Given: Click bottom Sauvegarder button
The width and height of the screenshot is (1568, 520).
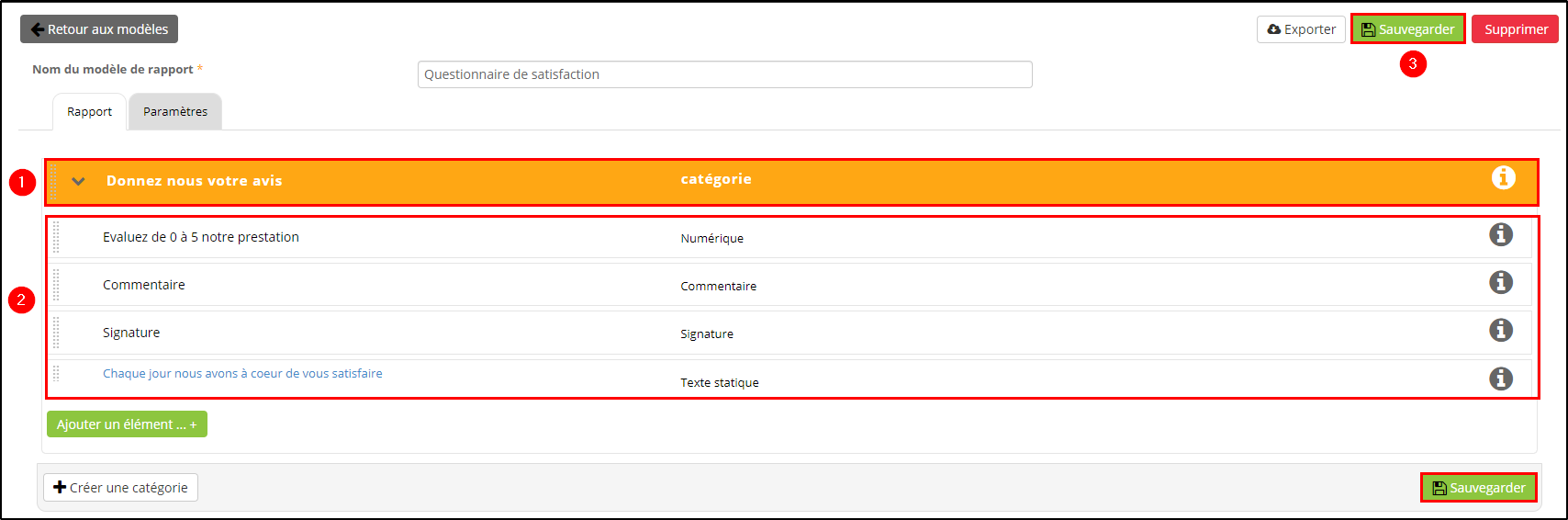Looking at the screenshot, I should [x=1479, y=488].
